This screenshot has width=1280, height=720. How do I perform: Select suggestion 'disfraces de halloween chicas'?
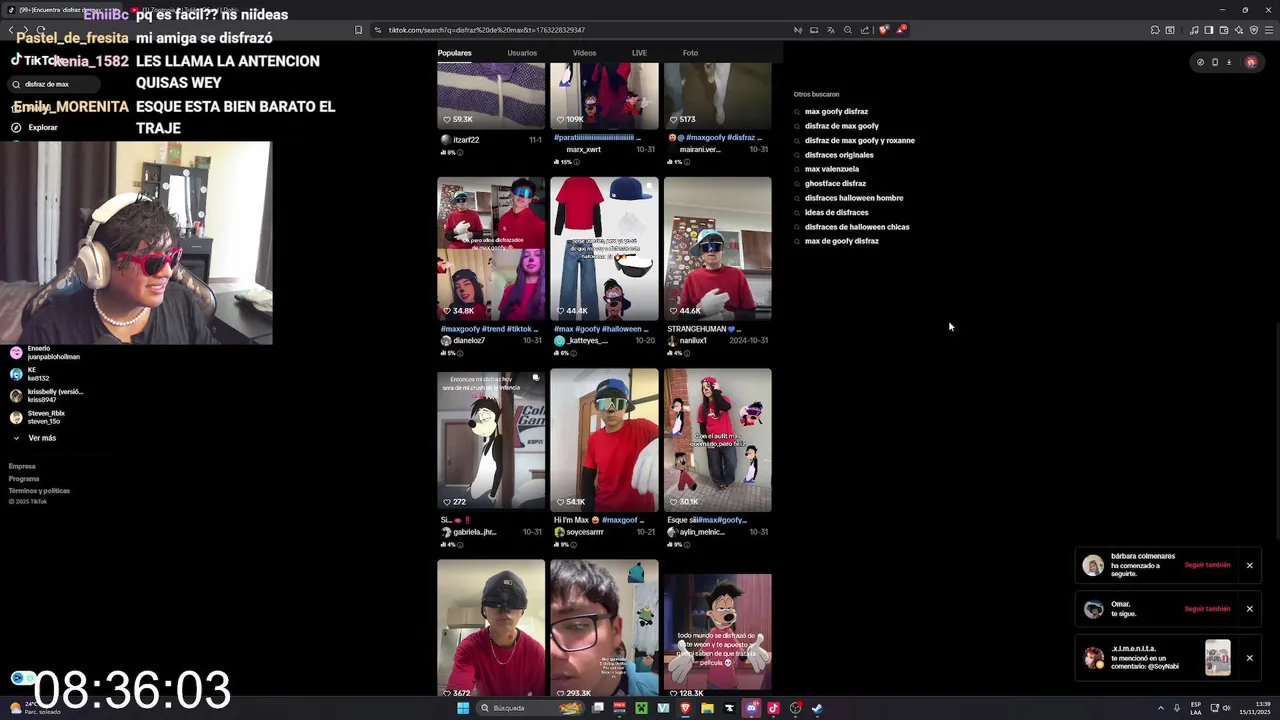coord(857,227)
